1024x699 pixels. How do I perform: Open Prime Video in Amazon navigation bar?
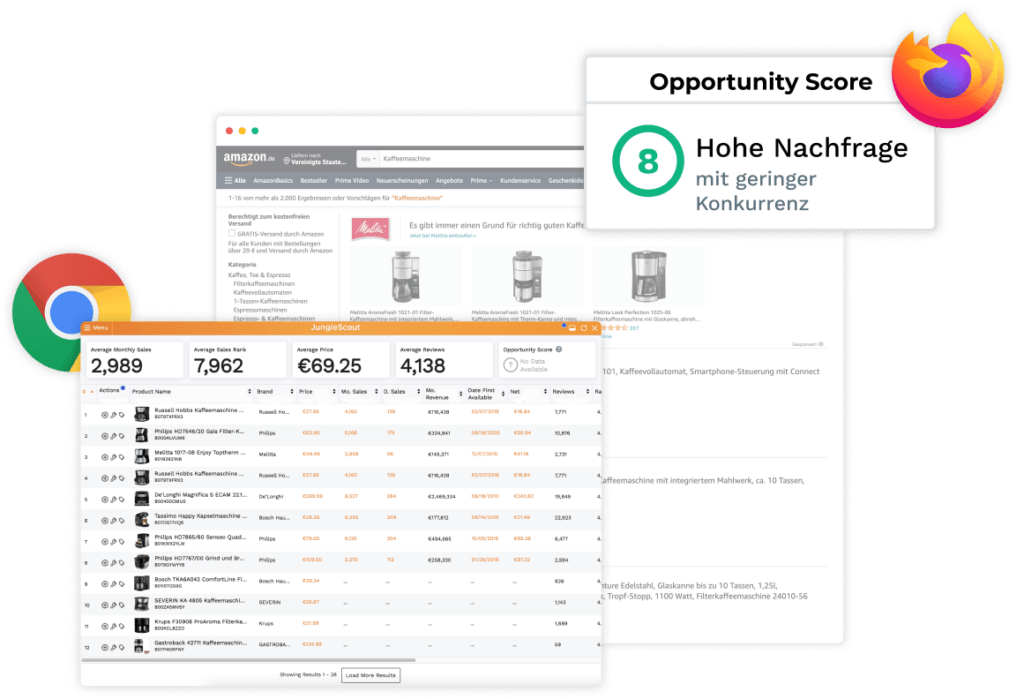(351, 180)
